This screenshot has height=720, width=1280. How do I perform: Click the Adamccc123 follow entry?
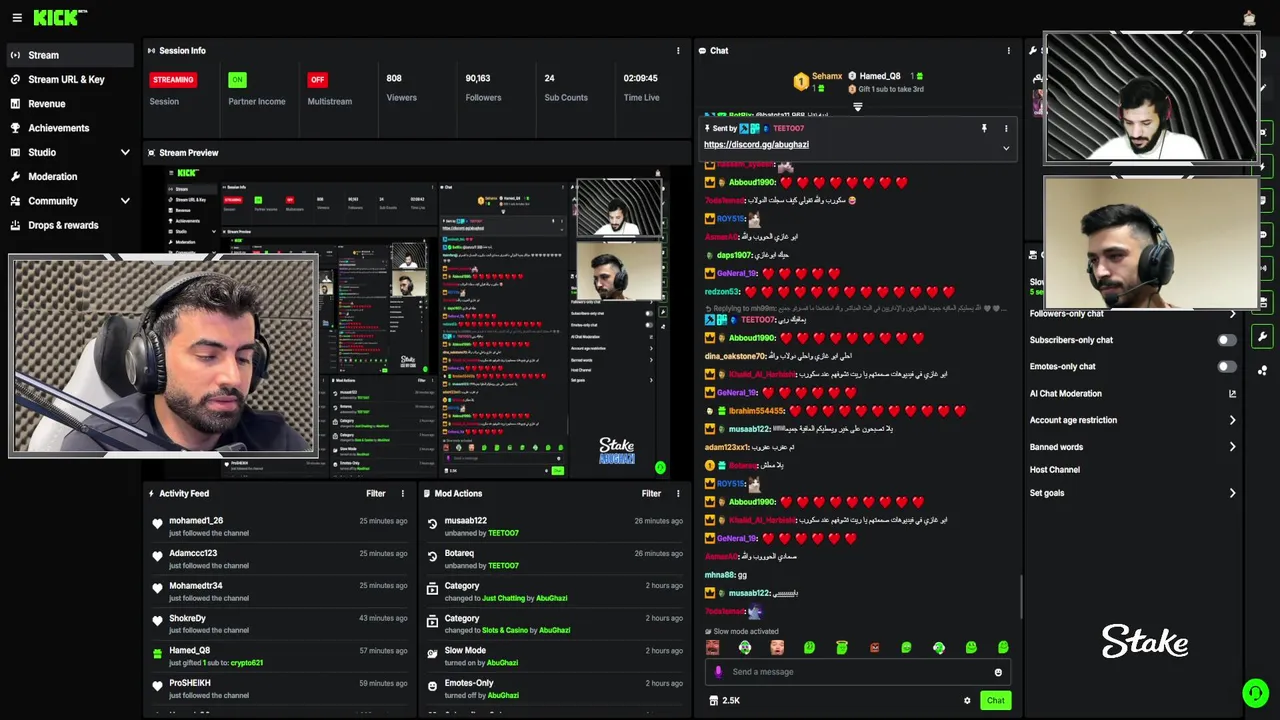coord(281,559)
